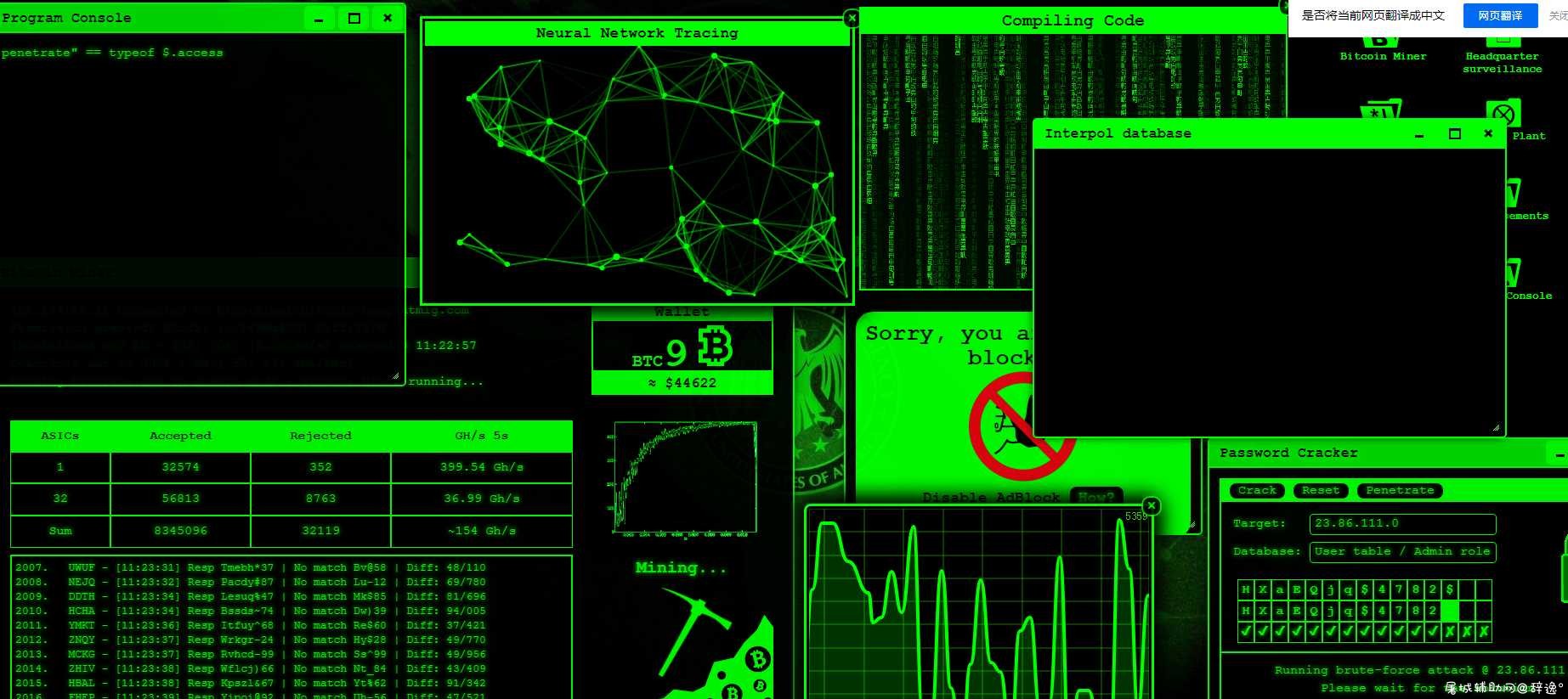Close the Neural Network Tracing window
Image resolution: width=1568 pixels, height=699 pixels.
pos(852,18)
